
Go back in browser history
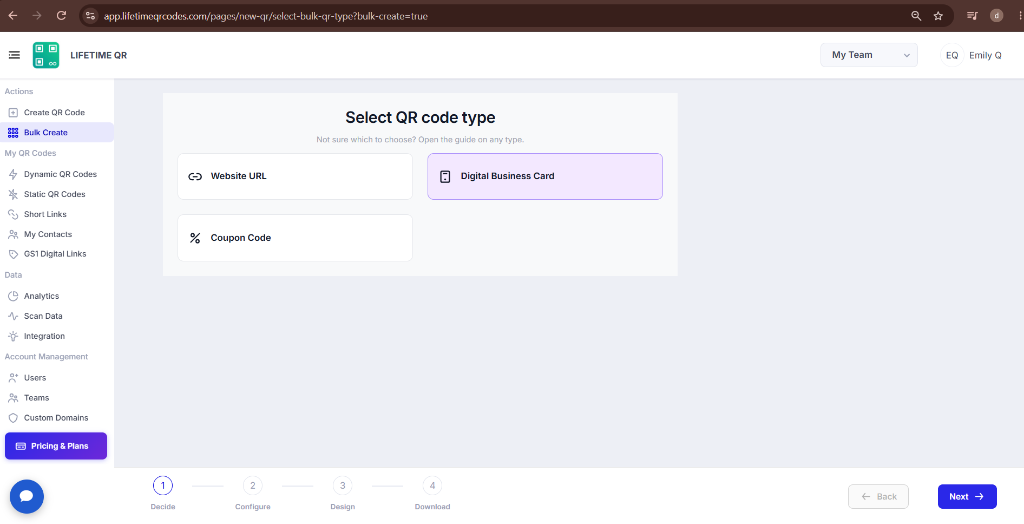[12, 16]
